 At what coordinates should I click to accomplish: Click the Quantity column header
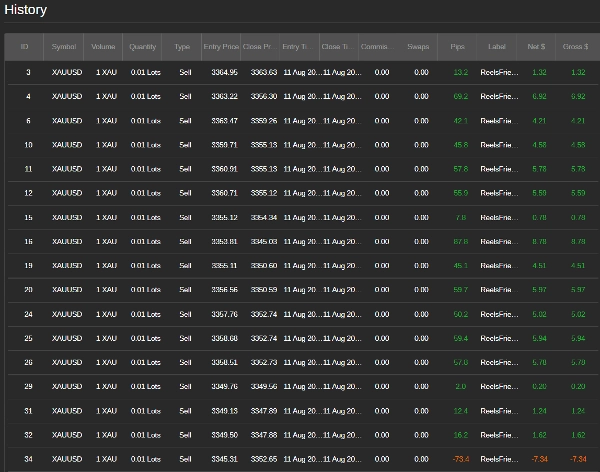[x=143, y=46]
